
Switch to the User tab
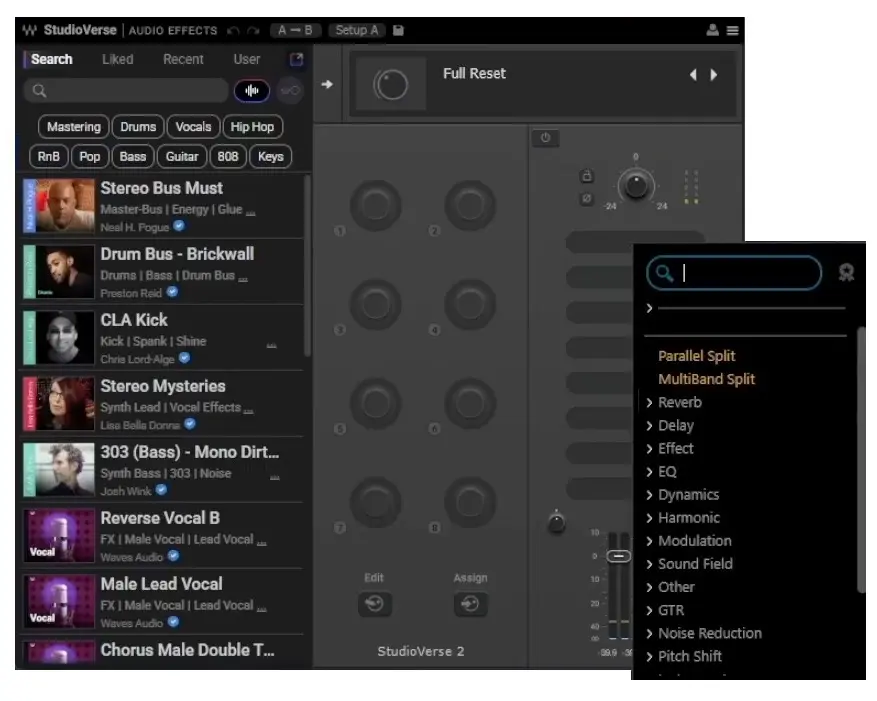(x=247, y=59)
